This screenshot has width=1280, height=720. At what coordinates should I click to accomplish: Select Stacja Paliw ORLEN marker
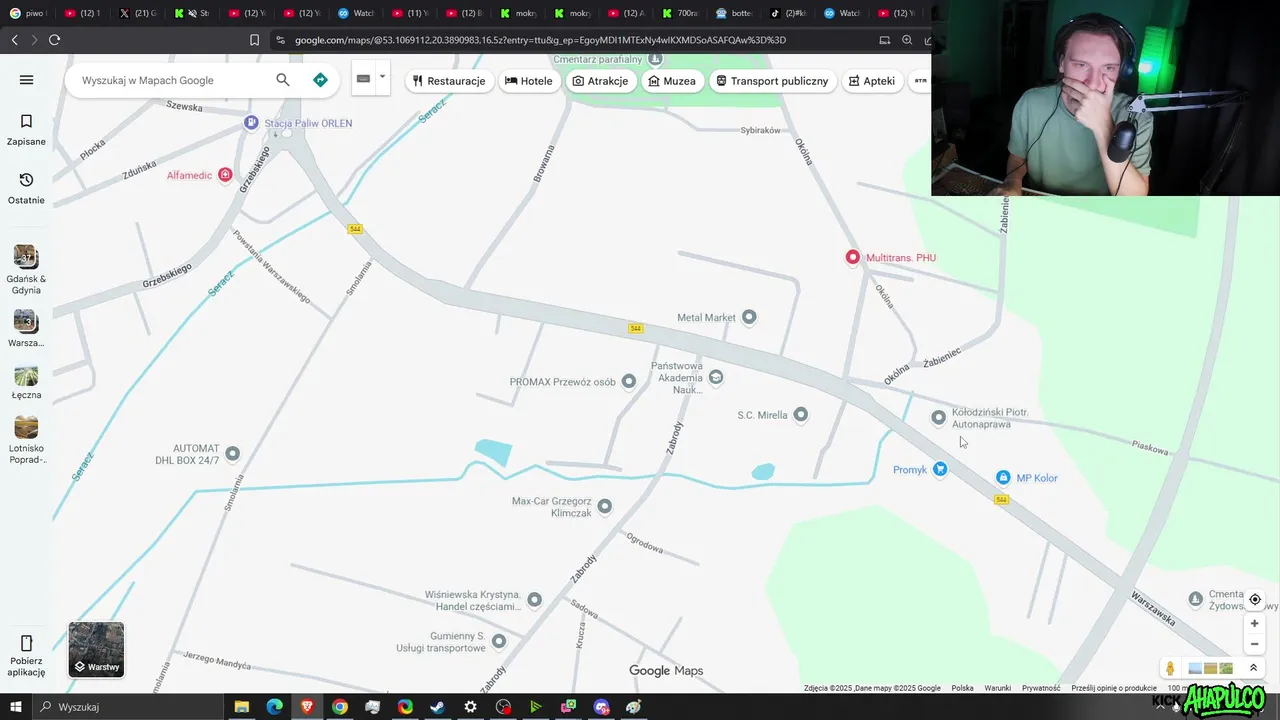[251, 123]
